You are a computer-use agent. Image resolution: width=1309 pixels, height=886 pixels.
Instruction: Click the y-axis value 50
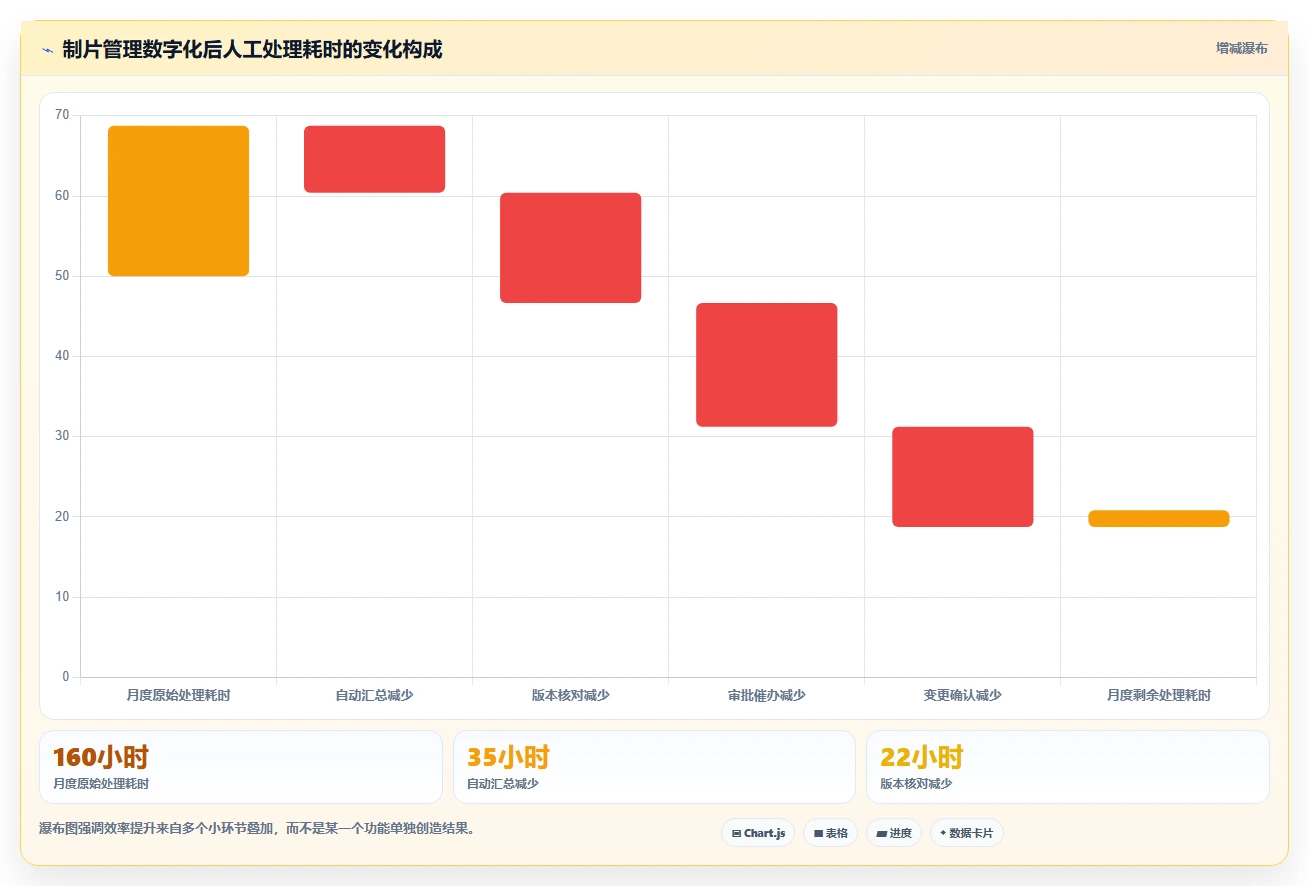(62, 276)
